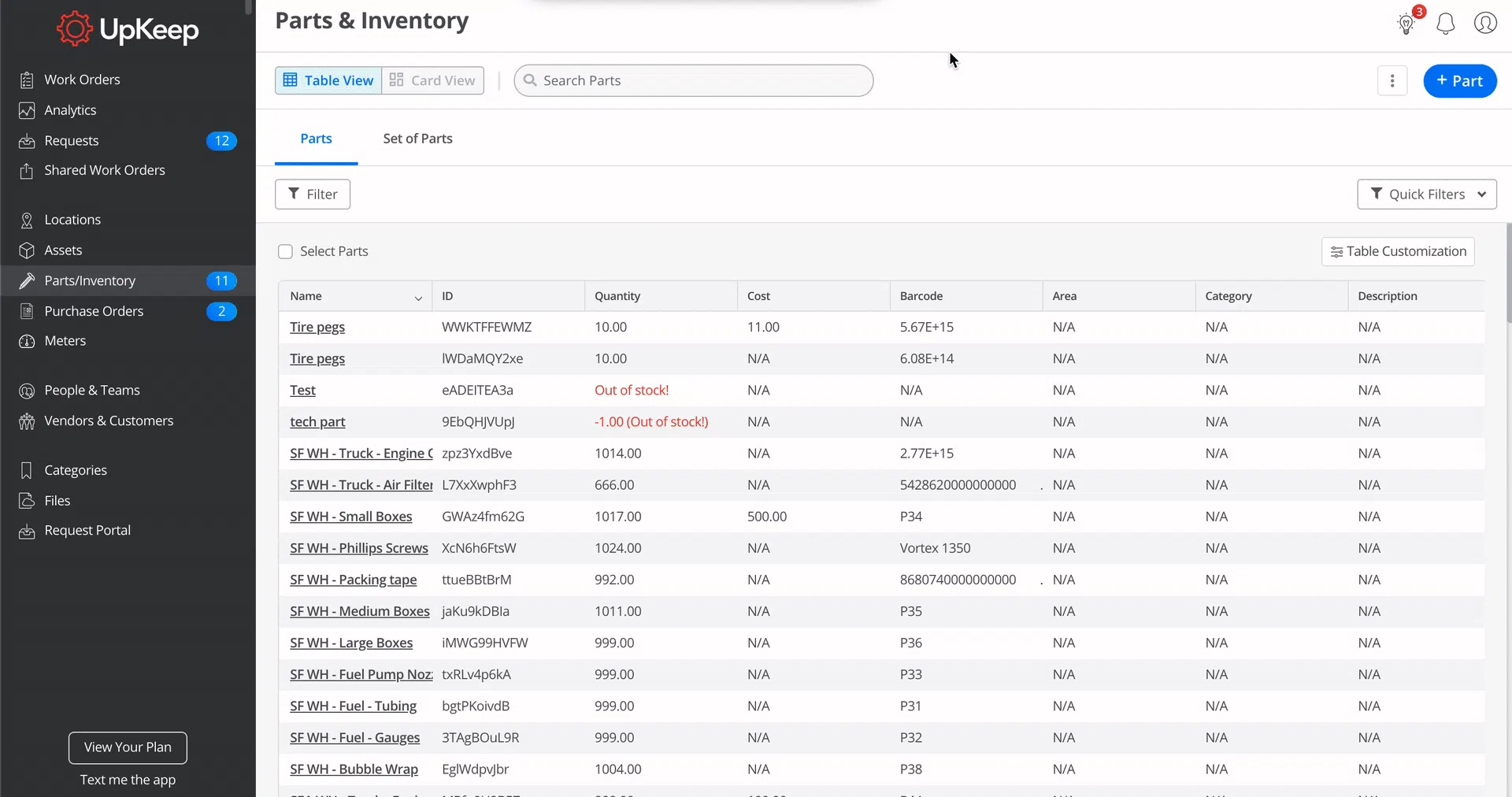Switch to Card View
The image size is (1512, 797).
432,80
